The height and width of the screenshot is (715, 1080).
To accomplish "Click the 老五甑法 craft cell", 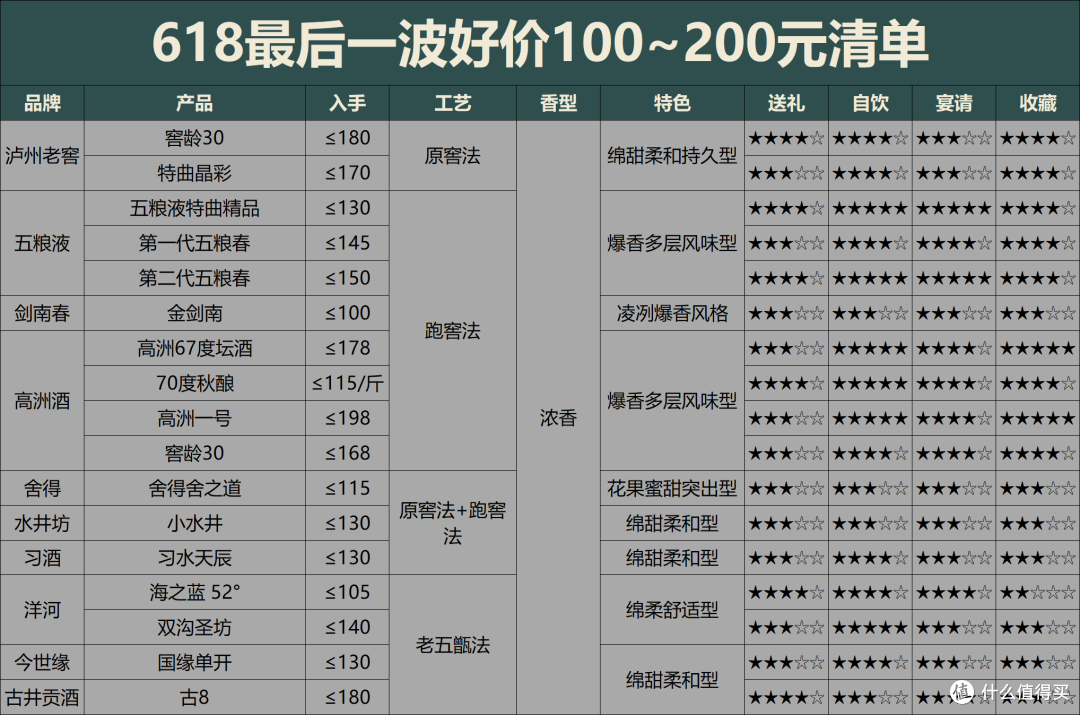I will coord(453,645).
